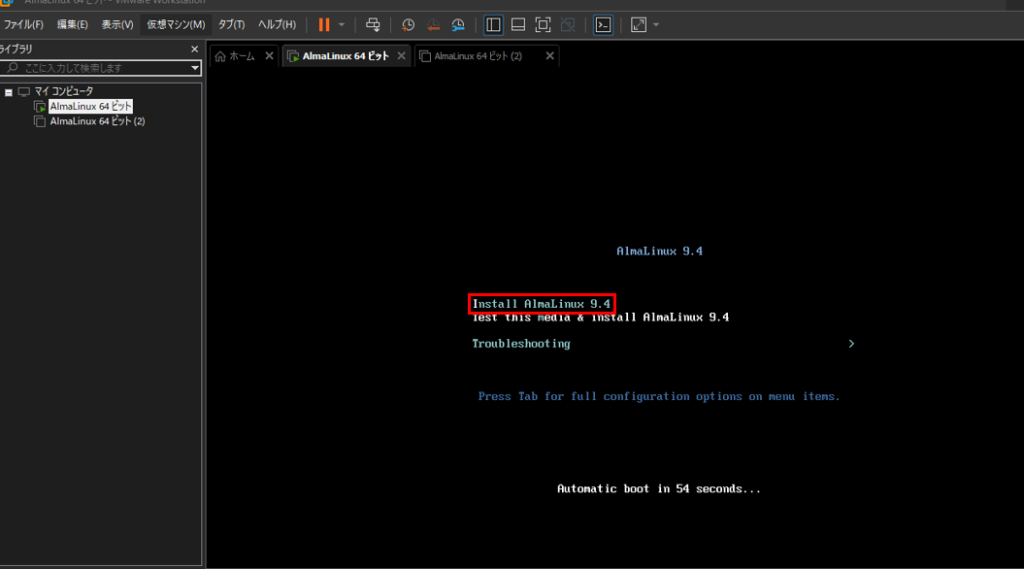Take a snapshot using the clock-plus icon
Viewport: 1024px width, 569px height.
click(408, 24)
